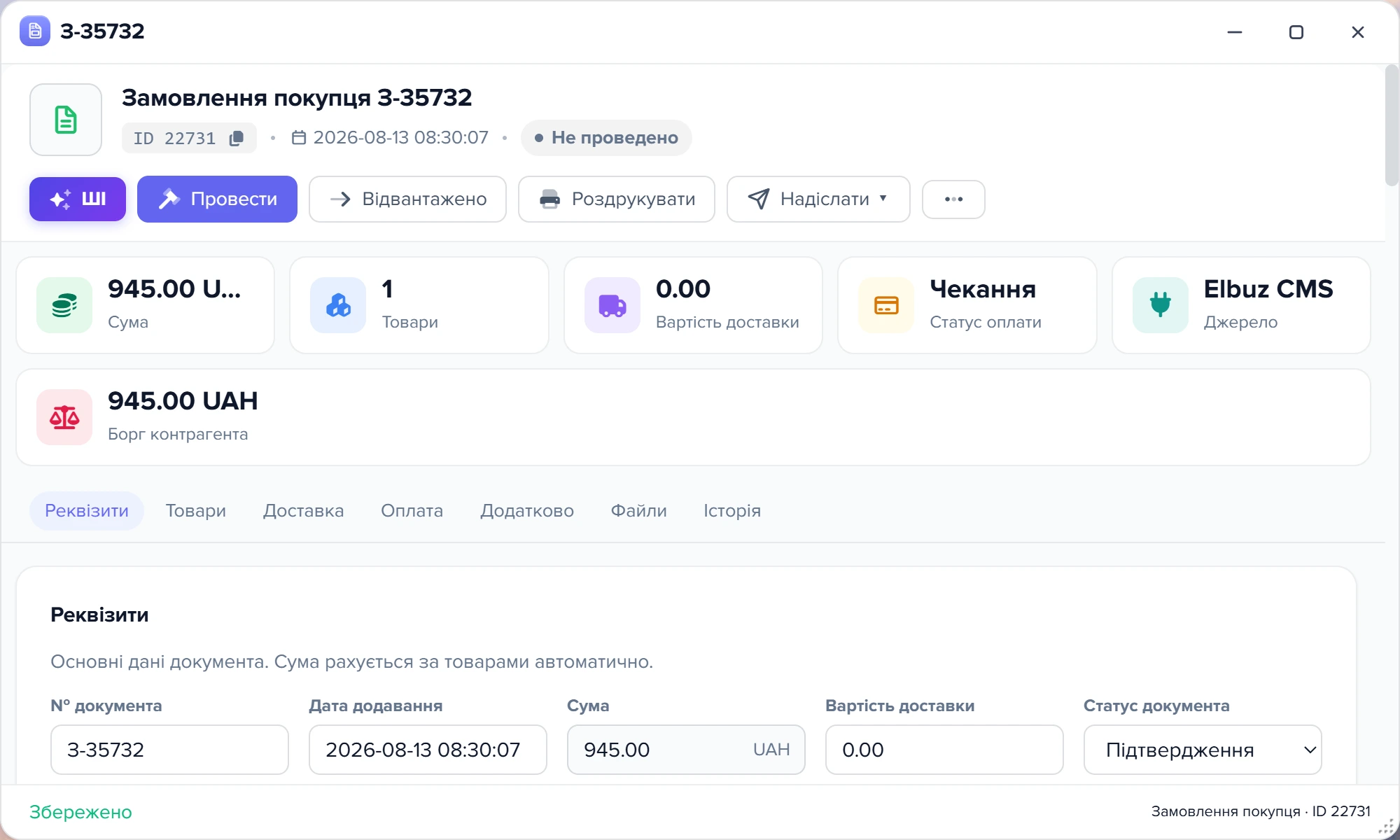Image resolution: width=1400 pixels, height=840 pixels.
Task: Open the three-dots more actions menu
Action: [x=953, y=199]
